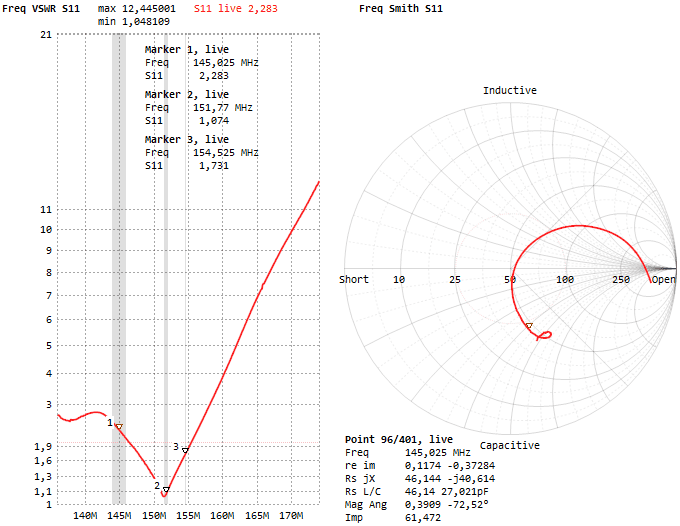Click the Marker 1 triangle on VSWR trace
The width and height of the screenshot is (680, 526).
click(x=119, y=427)
